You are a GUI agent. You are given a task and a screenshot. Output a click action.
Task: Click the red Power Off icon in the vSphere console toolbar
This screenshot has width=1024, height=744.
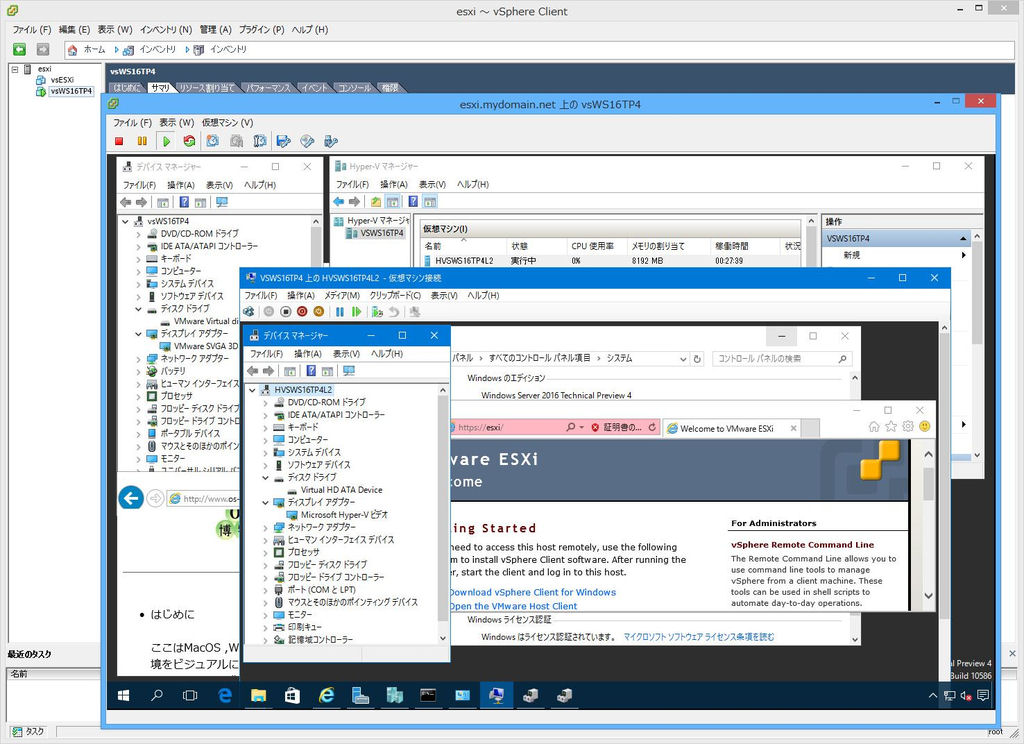coord(119,141)
